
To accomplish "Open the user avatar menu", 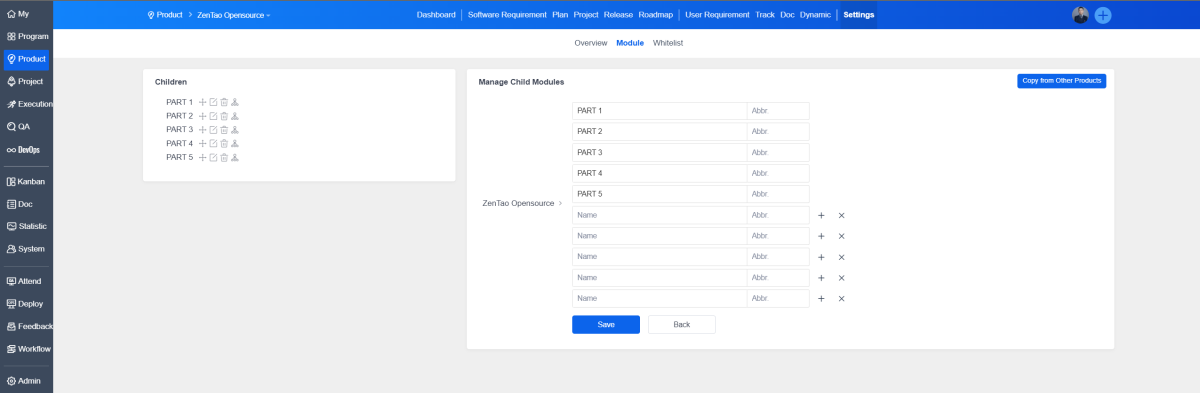I will pos(1080,15).
